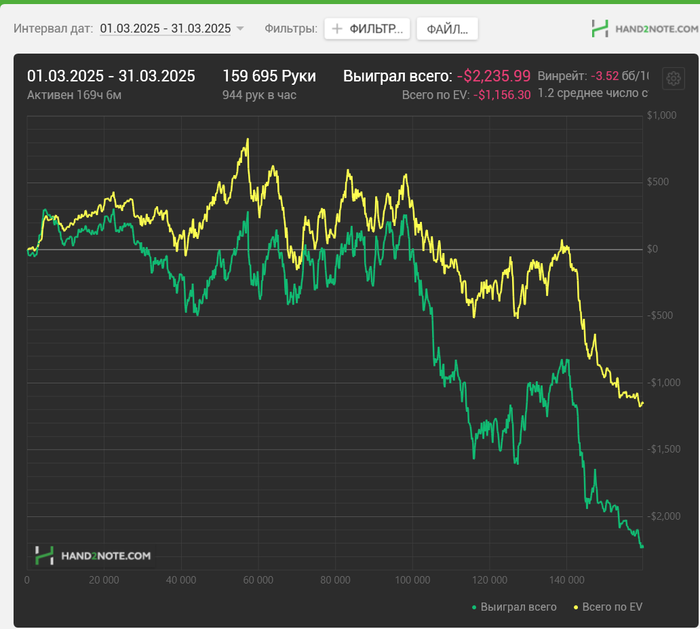This screenshot has width=700, height=629.
Task: Click the $1,000 y-axis label
Action: 662,115
